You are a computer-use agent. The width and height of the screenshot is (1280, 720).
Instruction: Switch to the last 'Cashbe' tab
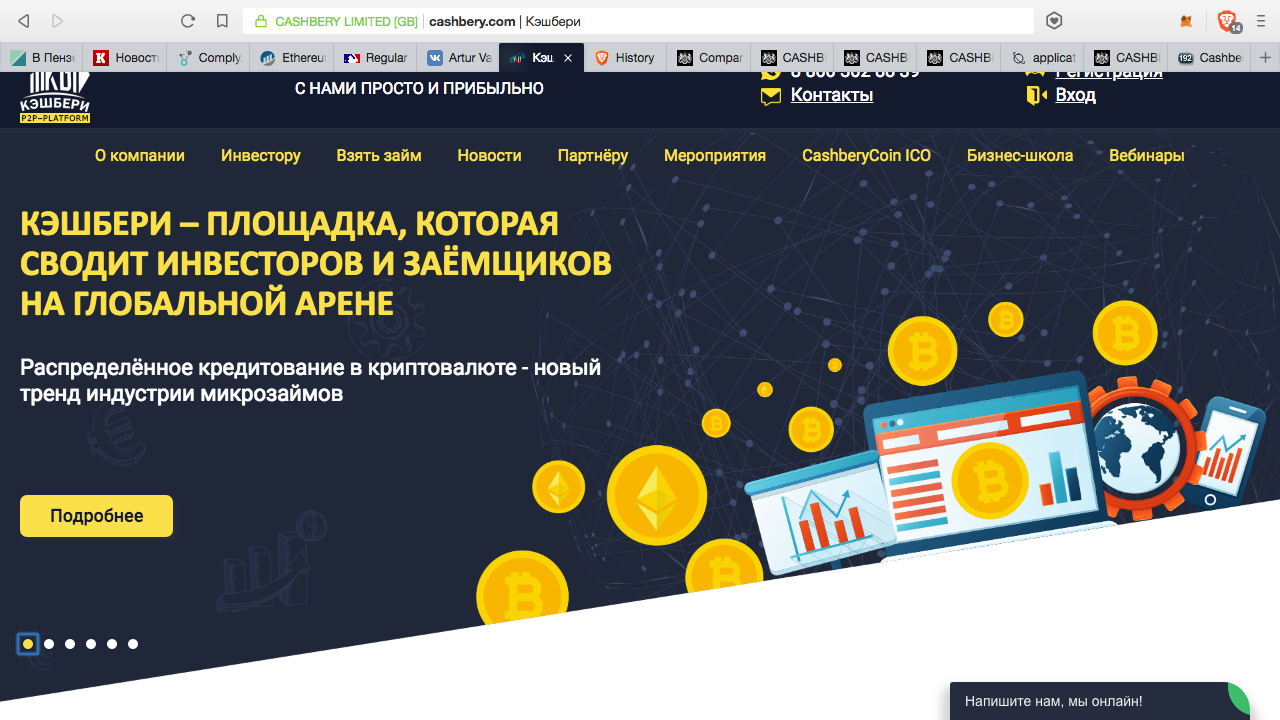[1211, 58]
